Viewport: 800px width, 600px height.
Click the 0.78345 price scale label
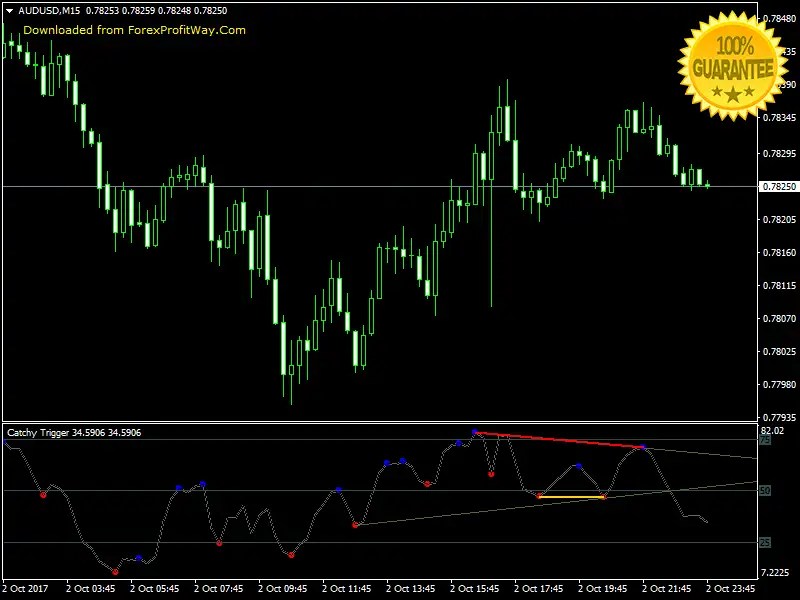click(779, 118)
